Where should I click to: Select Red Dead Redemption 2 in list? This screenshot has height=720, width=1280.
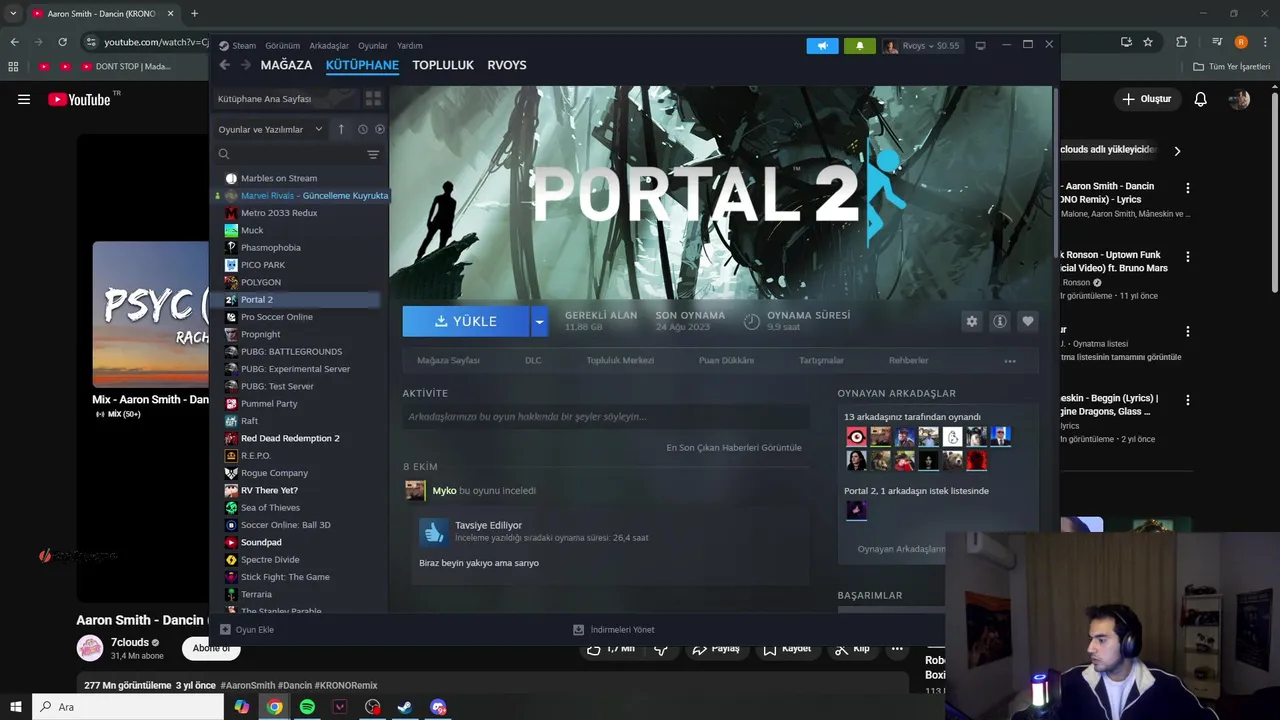290,438
